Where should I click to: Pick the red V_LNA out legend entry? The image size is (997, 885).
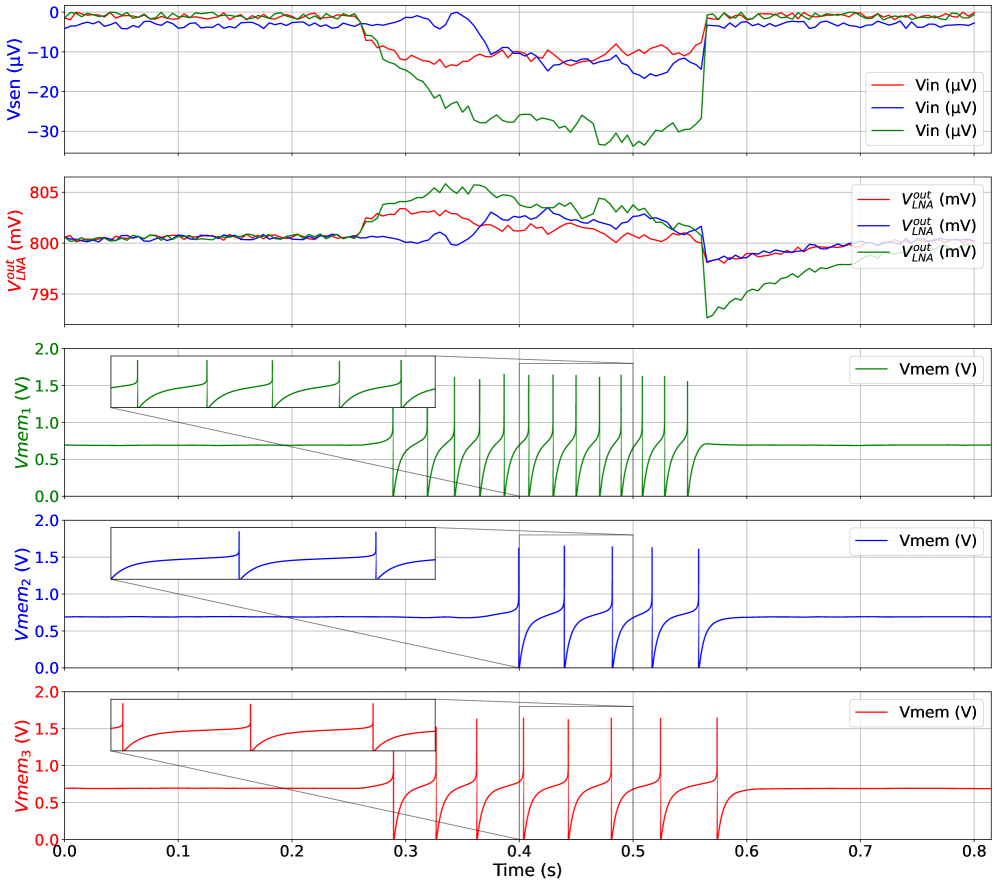917,199
